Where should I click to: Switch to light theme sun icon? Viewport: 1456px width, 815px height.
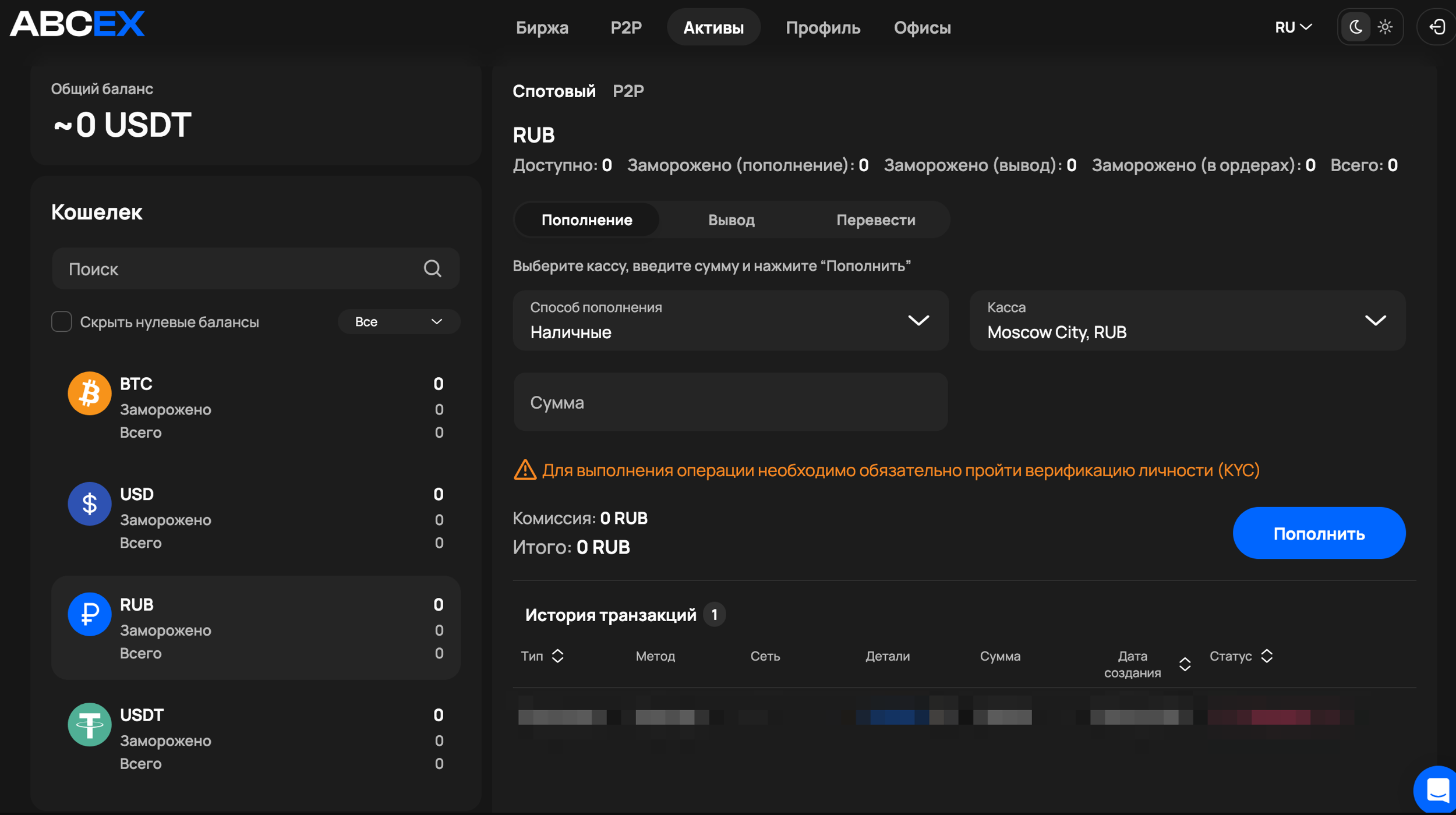(x=1385, y=27)
